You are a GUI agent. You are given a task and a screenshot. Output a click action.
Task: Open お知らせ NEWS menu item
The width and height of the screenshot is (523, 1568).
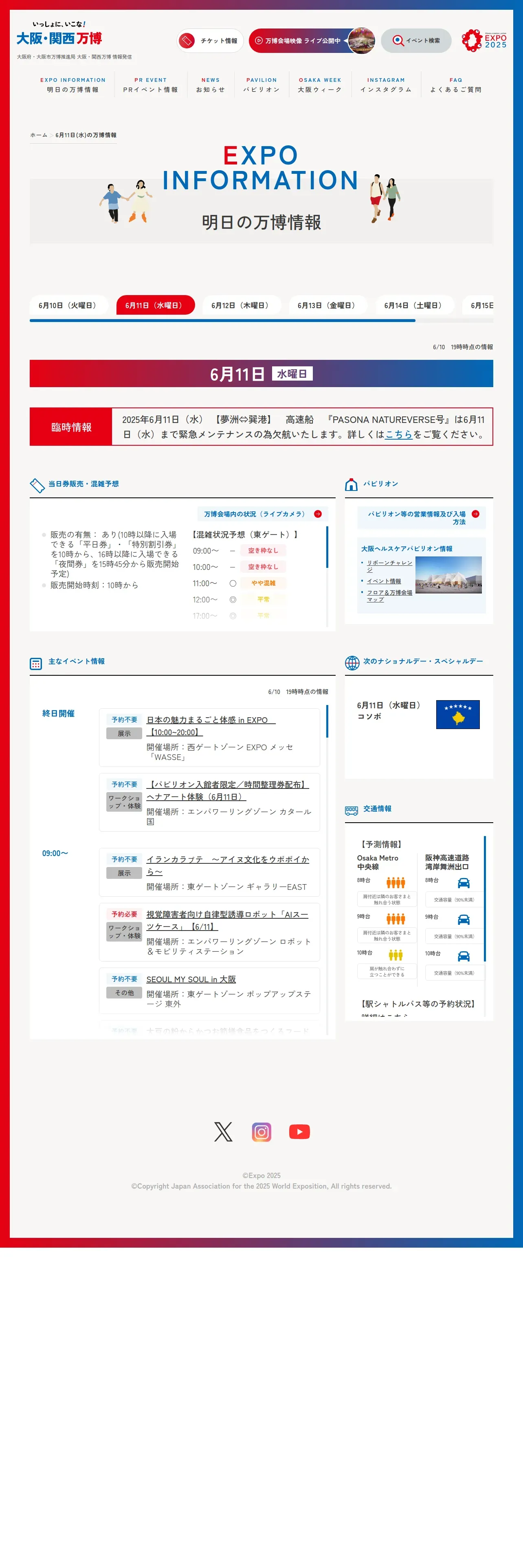pos(211,85)
